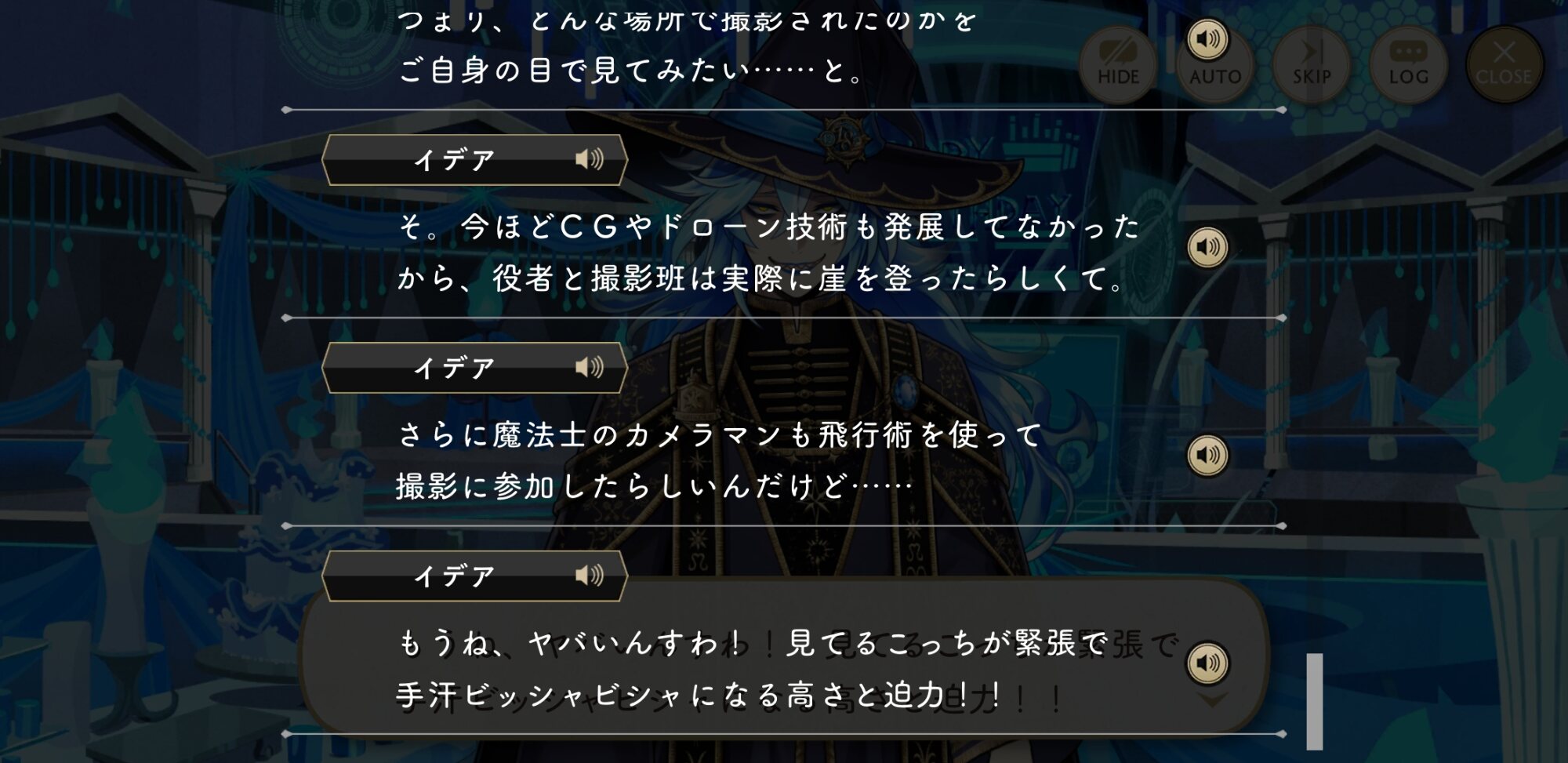
Task: Select the first イデア name plate
Action: [474, 160]
